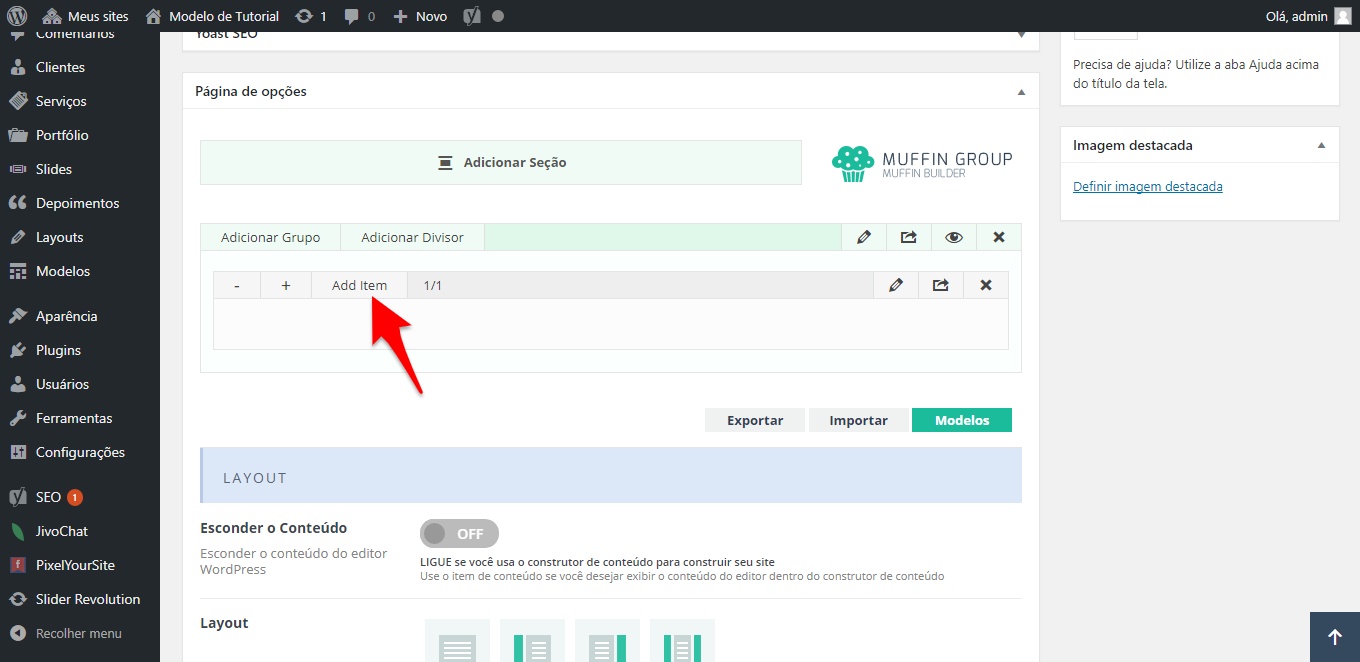Click the section edit pencil icon

pos(864,237)
